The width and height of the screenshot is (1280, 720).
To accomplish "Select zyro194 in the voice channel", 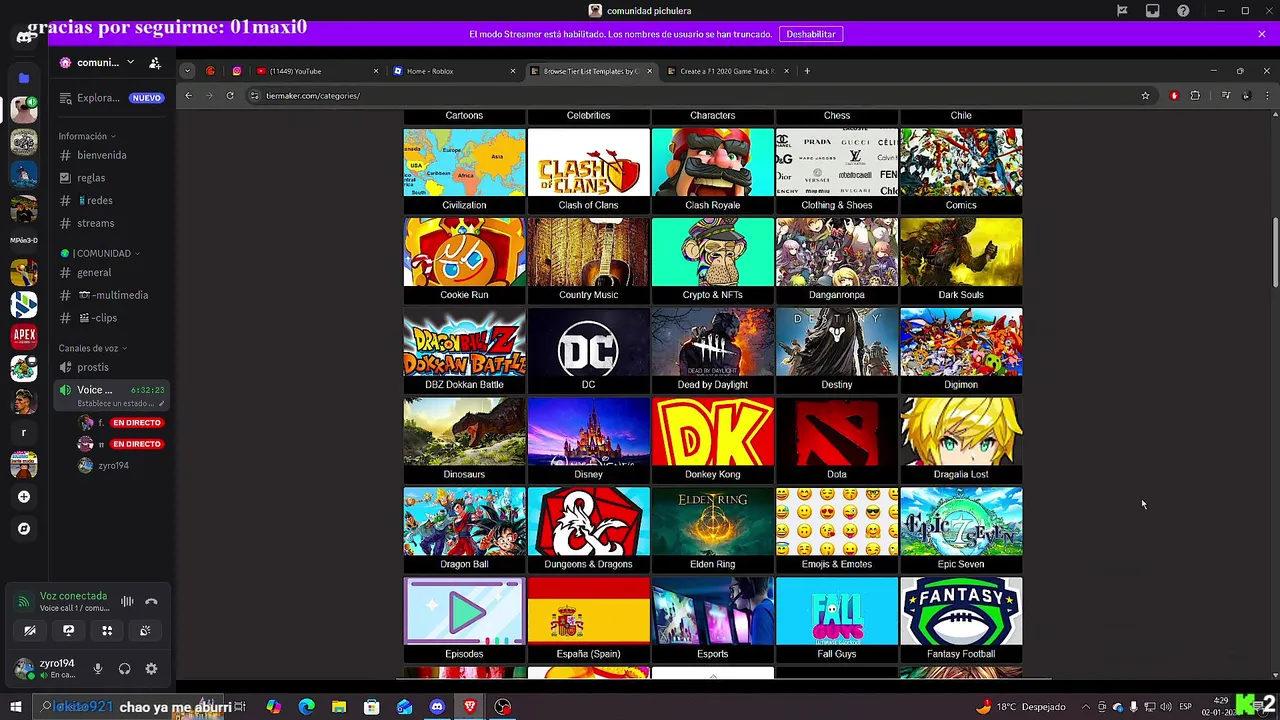I will [111, 465].
